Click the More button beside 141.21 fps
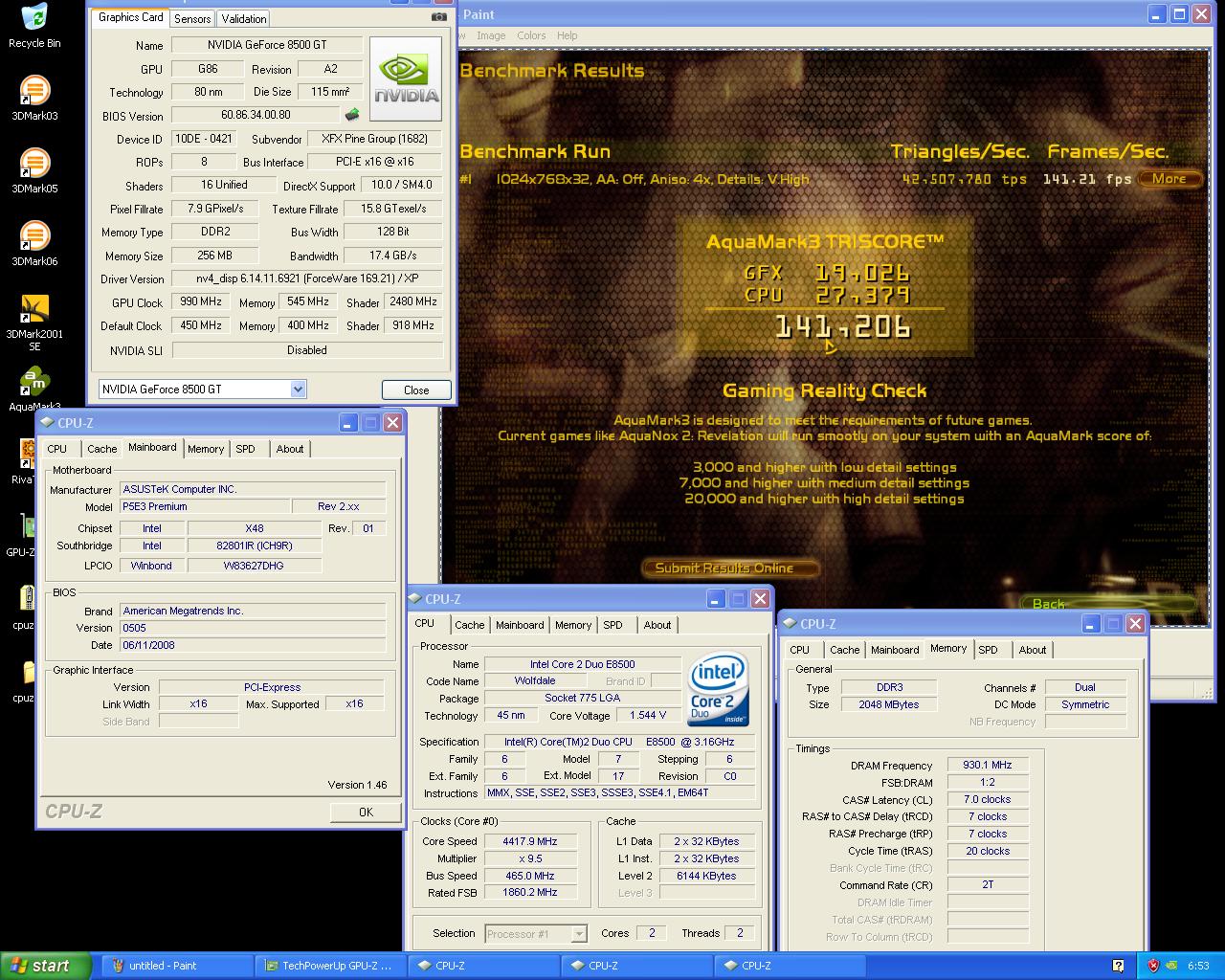Viewport: 1225px width, 980px height. [1169, 179]
